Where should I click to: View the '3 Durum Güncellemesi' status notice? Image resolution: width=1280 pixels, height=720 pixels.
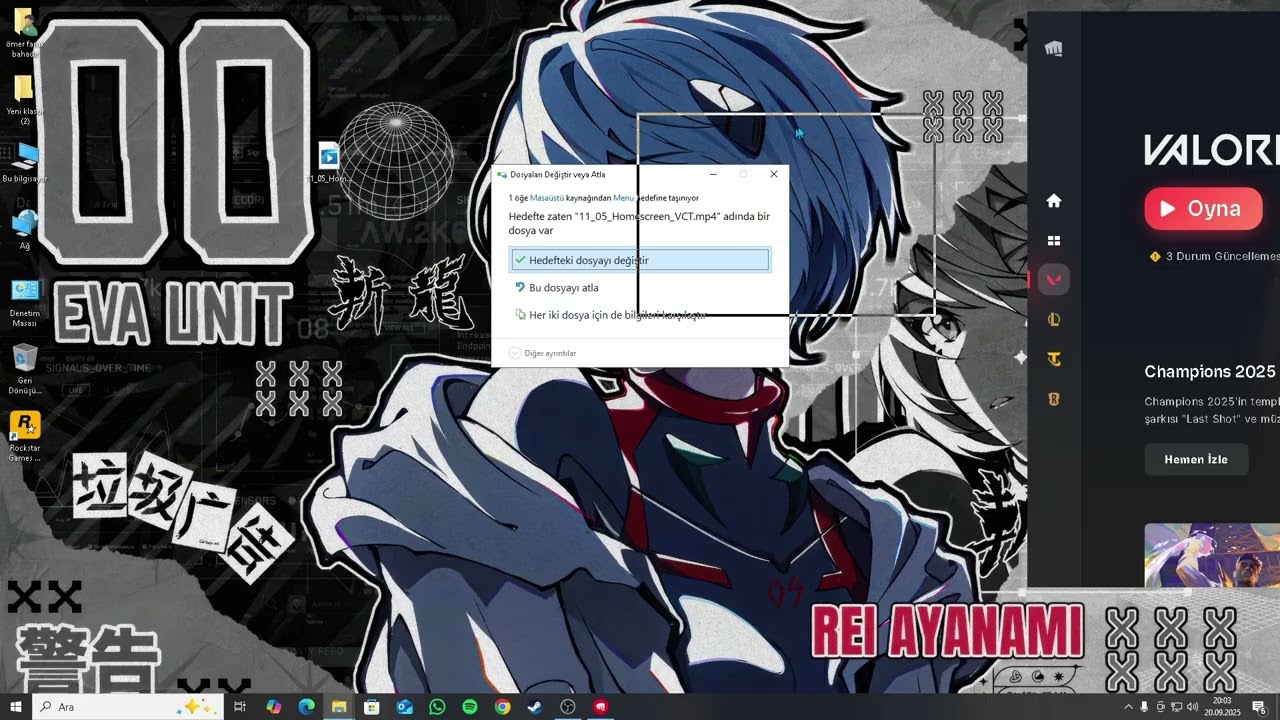point(1214,257)
